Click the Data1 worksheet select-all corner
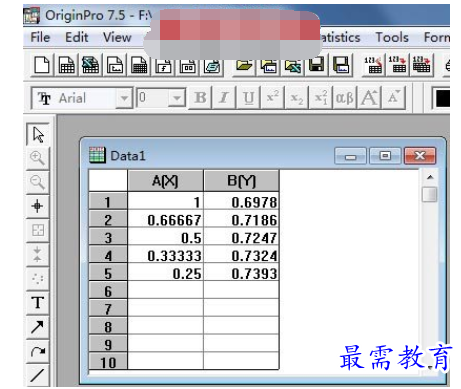Image resolution: width=461 pixels, height=389 pixels. [x=108, y=181]
